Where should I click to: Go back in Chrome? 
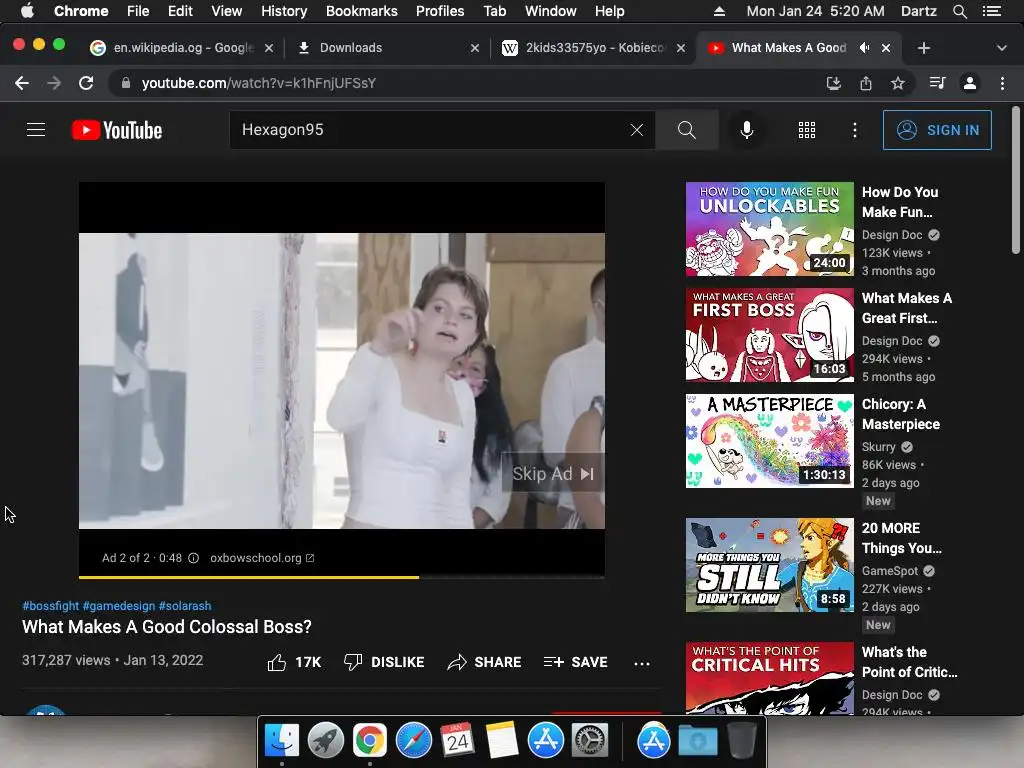(x=22, y=83)
